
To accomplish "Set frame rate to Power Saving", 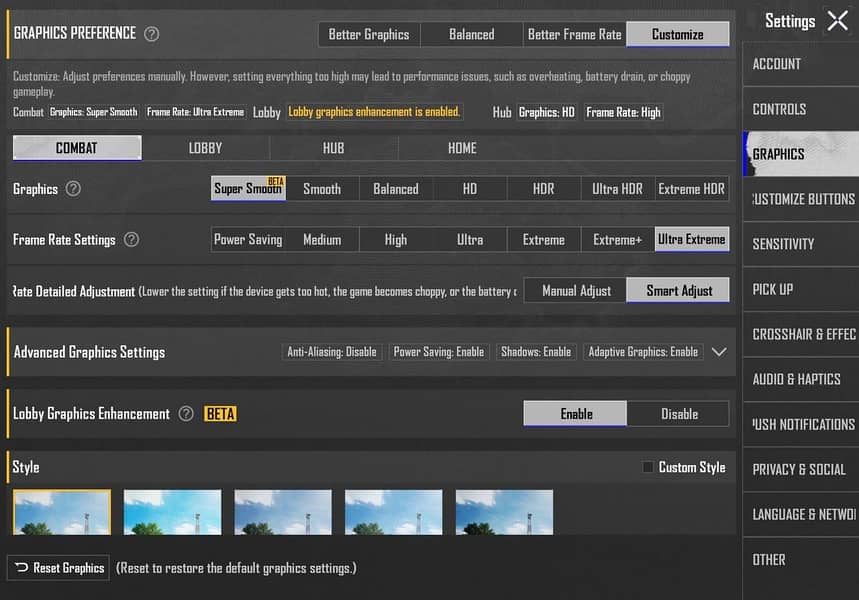I will 248,239.
